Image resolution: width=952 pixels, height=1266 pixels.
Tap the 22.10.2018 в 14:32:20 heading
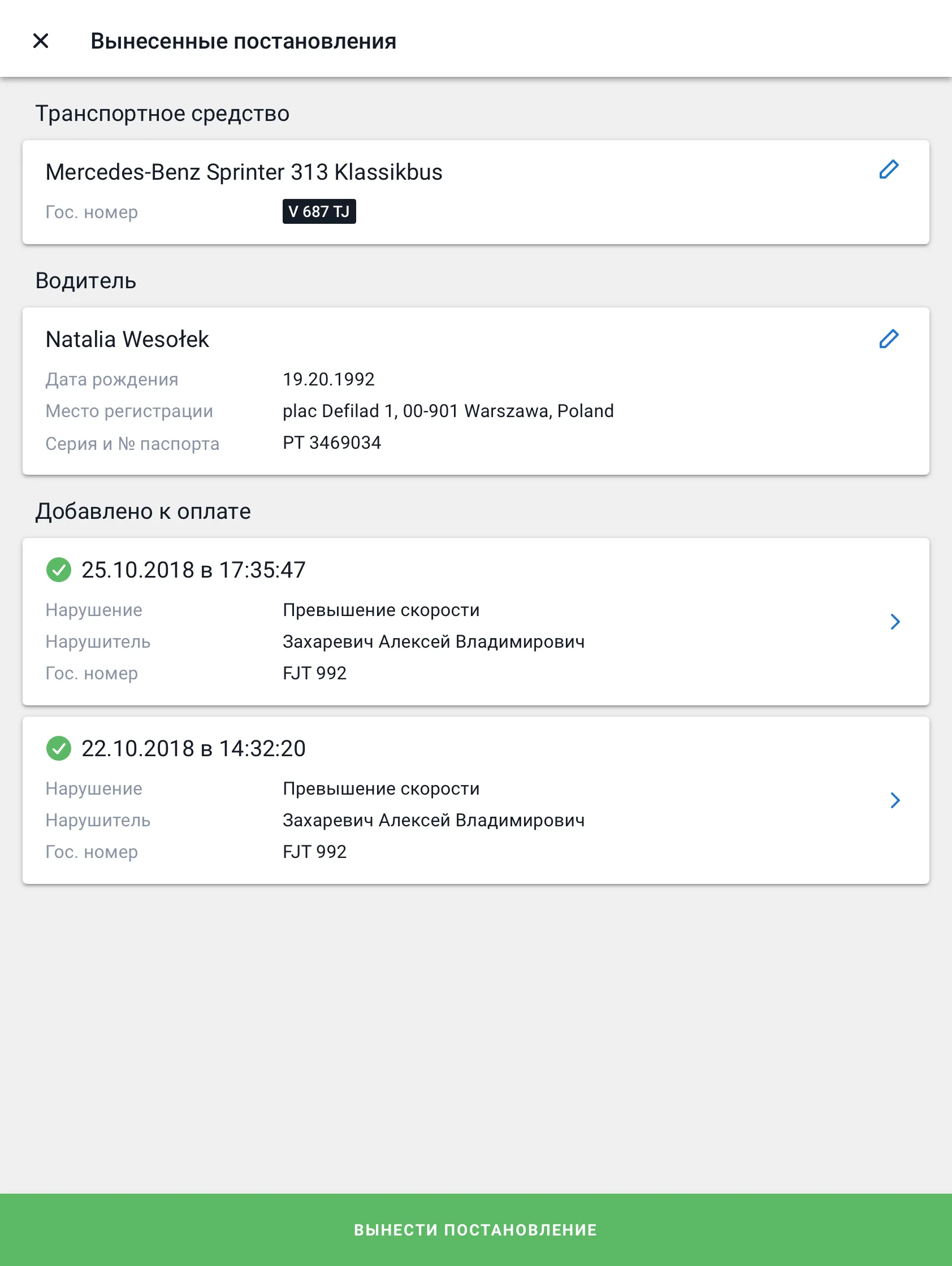(x=193, y=749)
